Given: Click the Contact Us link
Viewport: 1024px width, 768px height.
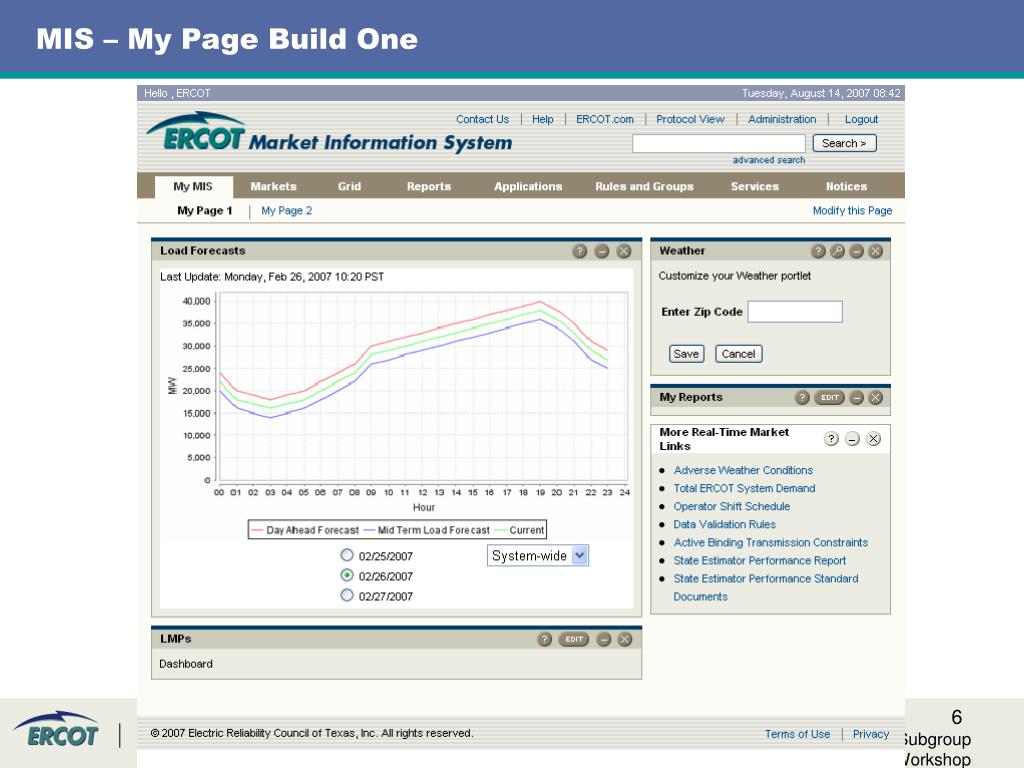Looking at the screenshot, I should (482, 119).
